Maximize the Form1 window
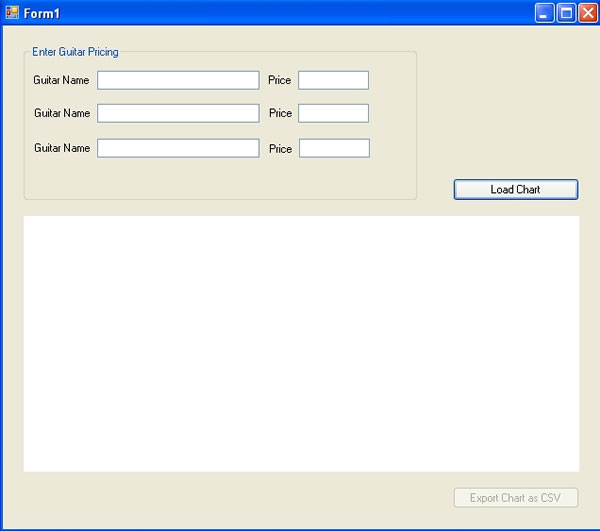600x531 pixels. [566, 13]
